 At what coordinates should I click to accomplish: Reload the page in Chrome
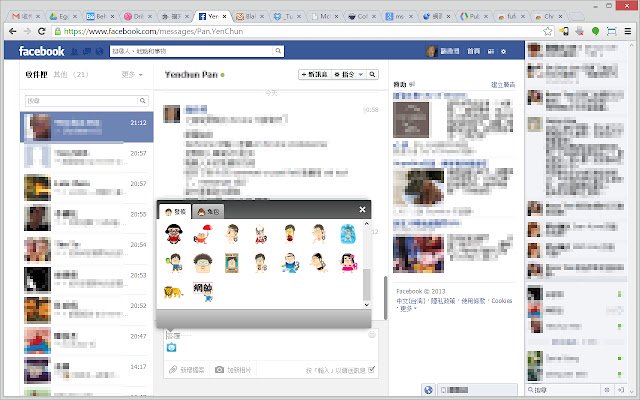41,31
